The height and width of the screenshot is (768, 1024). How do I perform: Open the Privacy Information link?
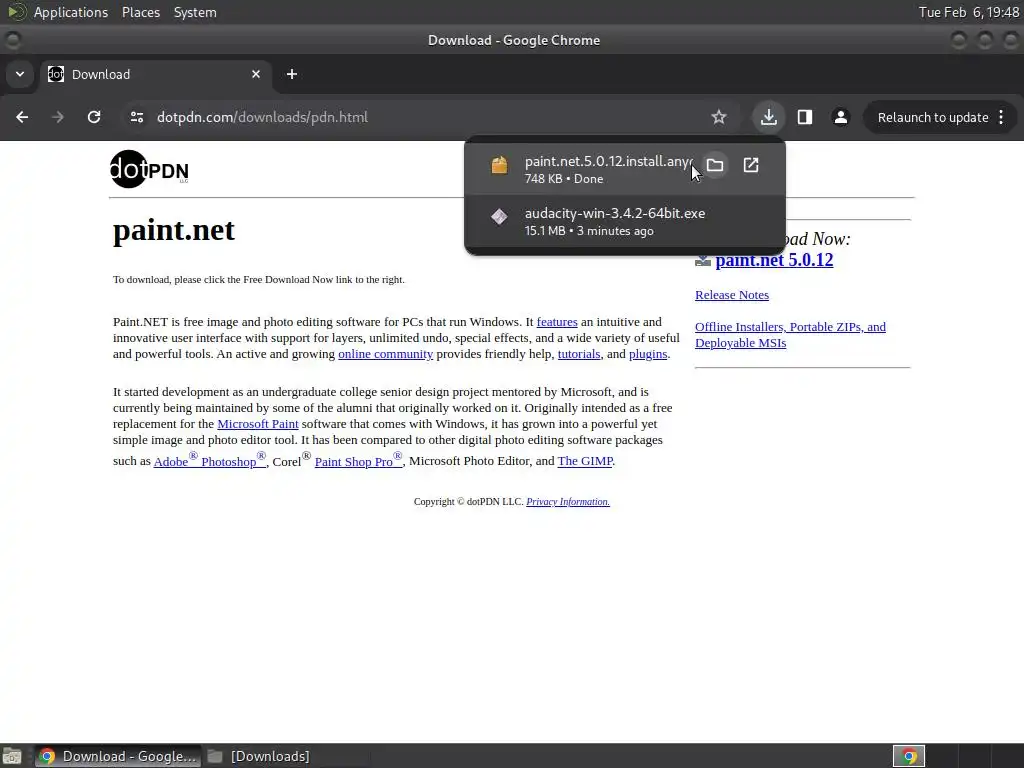point(568,502)
